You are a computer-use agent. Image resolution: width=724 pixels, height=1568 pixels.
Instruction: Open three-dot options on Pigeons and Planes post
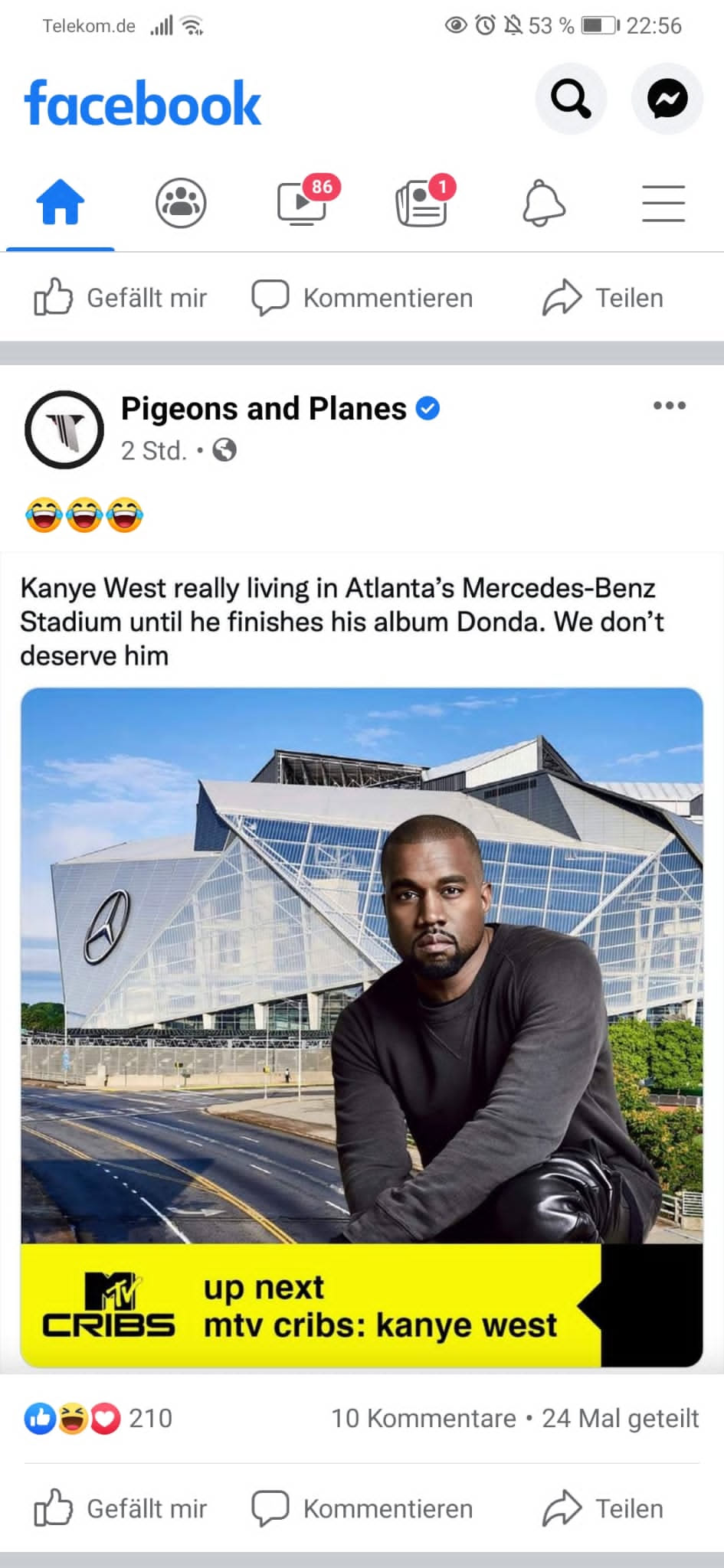[669, 406]
